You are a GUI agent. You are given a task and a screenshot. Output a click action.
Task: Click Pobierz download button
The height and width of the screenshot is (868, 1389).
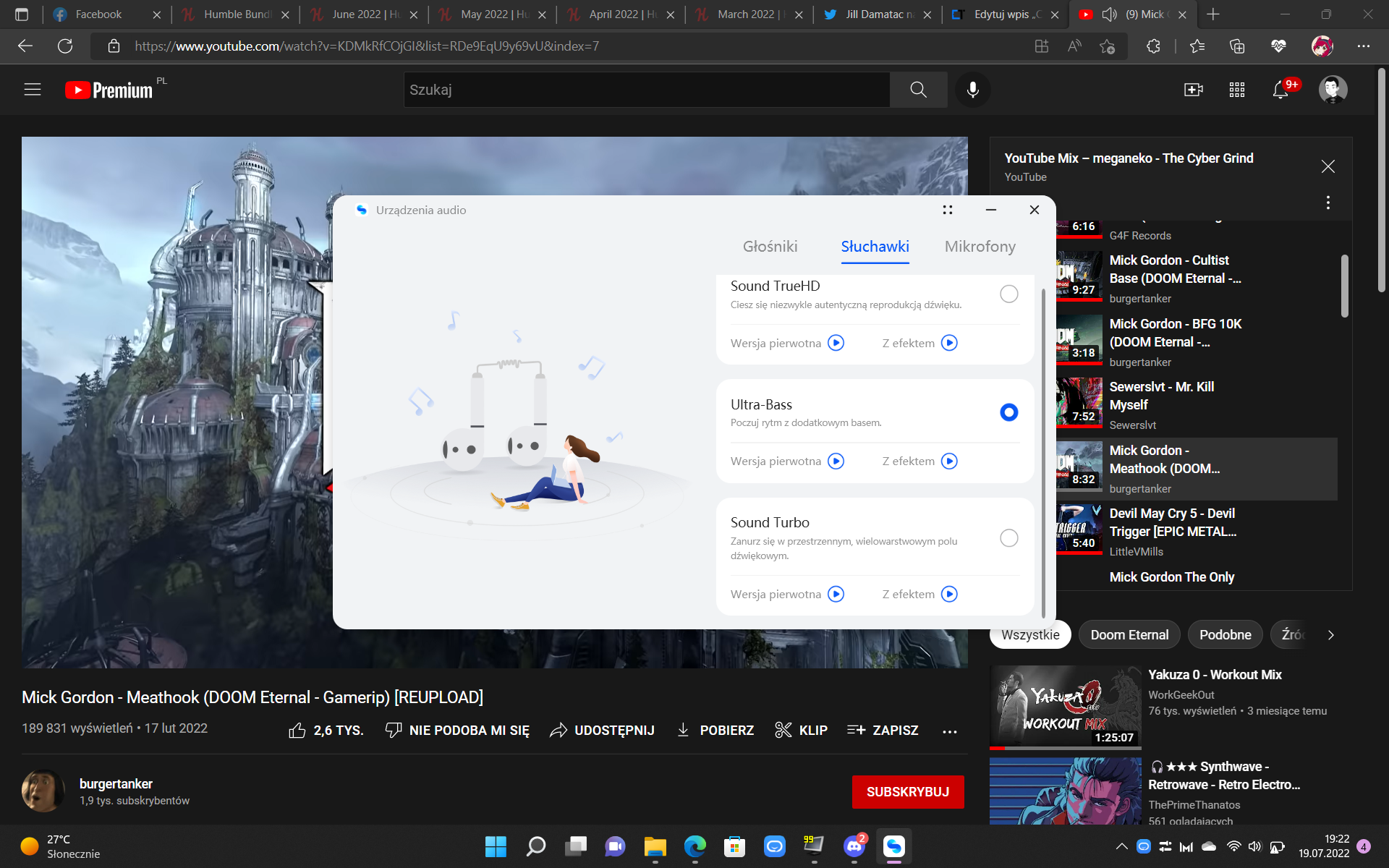click(715, 731)
